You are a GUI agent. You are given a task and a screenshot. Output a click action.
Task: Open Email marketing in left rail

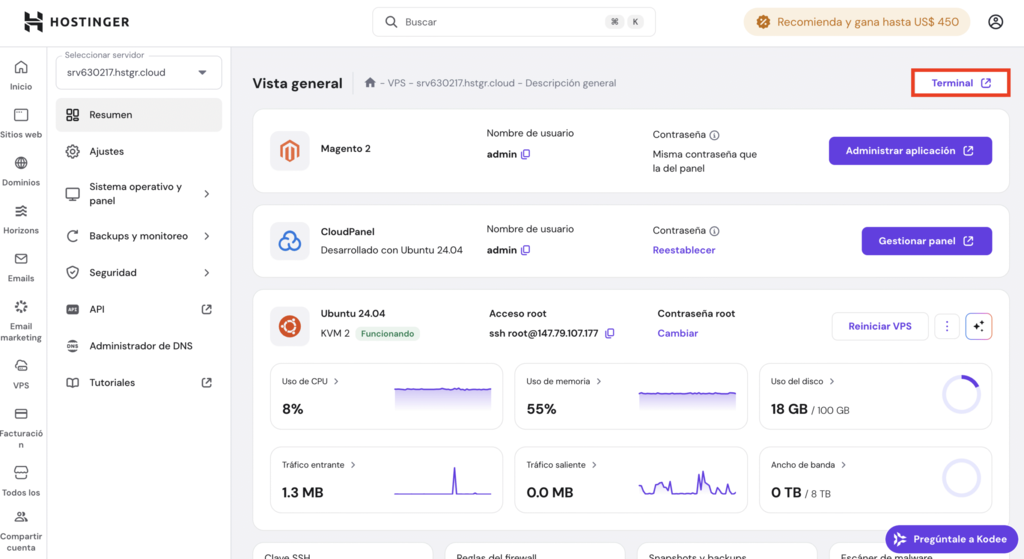[x=21, y=321]
